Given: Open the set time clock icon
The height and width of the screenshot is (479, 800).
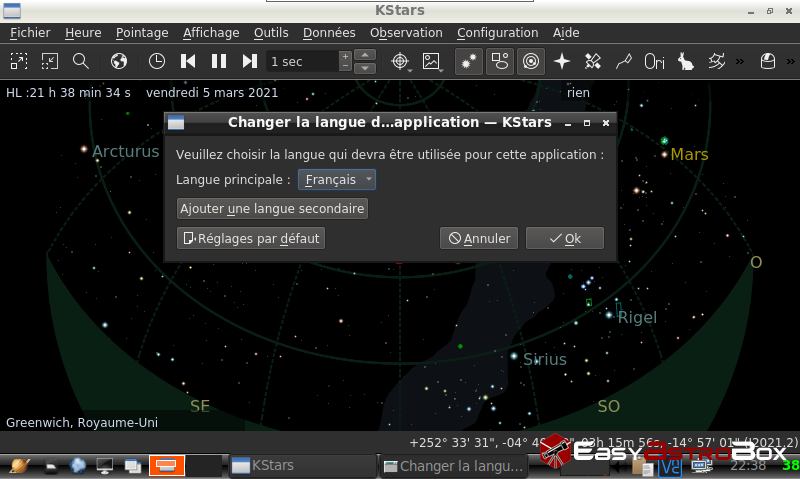Looking at the screenshot, I should coord(157,61).
